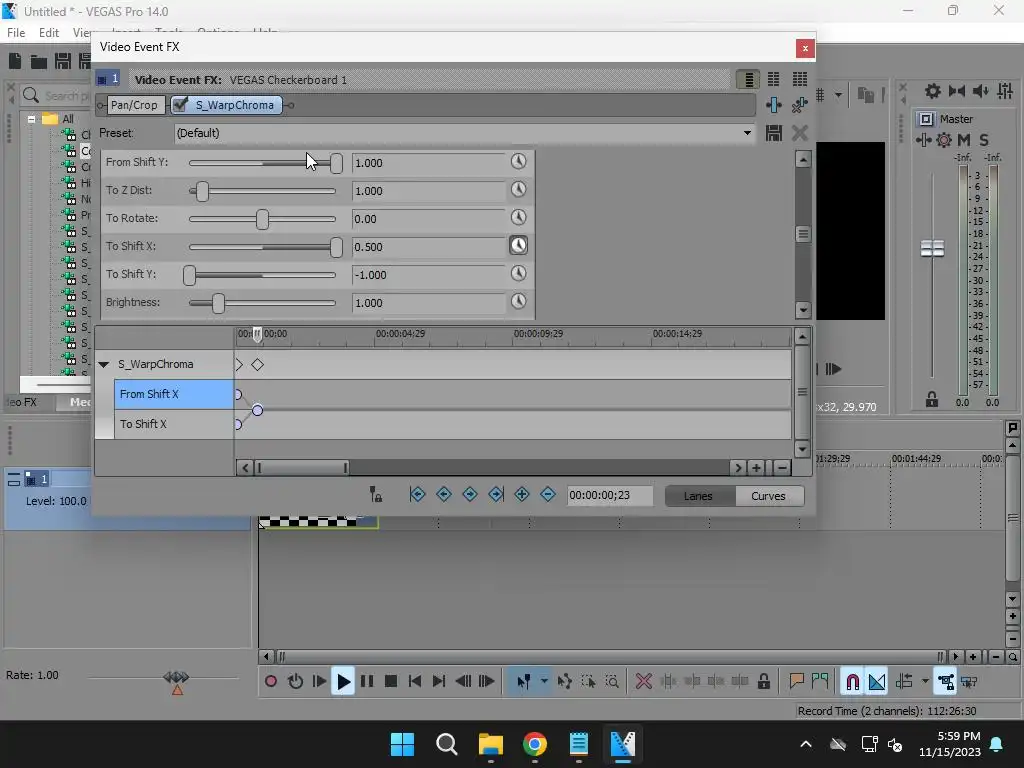This screenshot has height=768, width=1024.
Task: Switch keyframe view to Lanes
Action: (698, 496)
